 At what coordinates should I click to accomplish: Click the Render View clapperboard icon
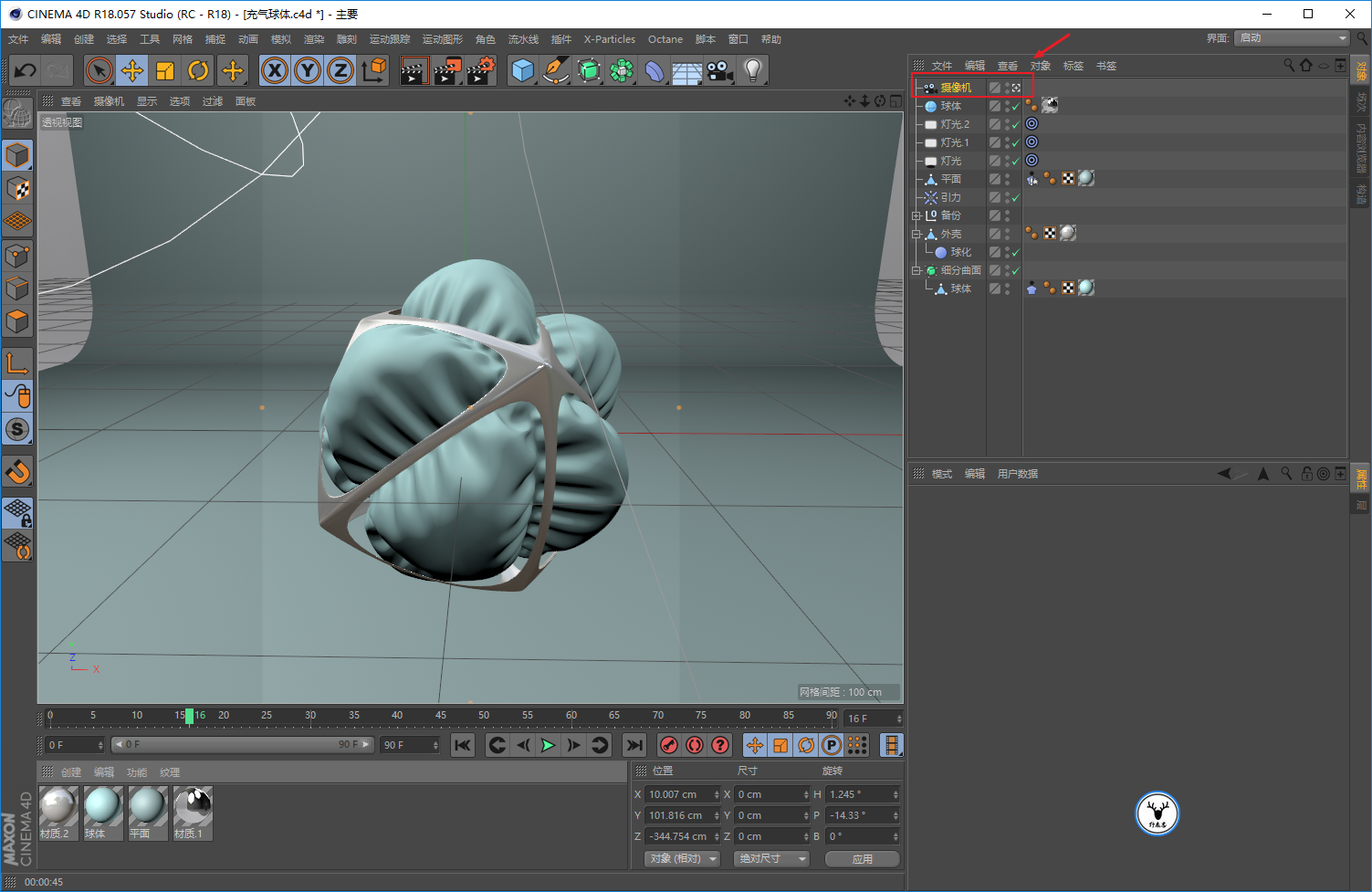point(414,70)
